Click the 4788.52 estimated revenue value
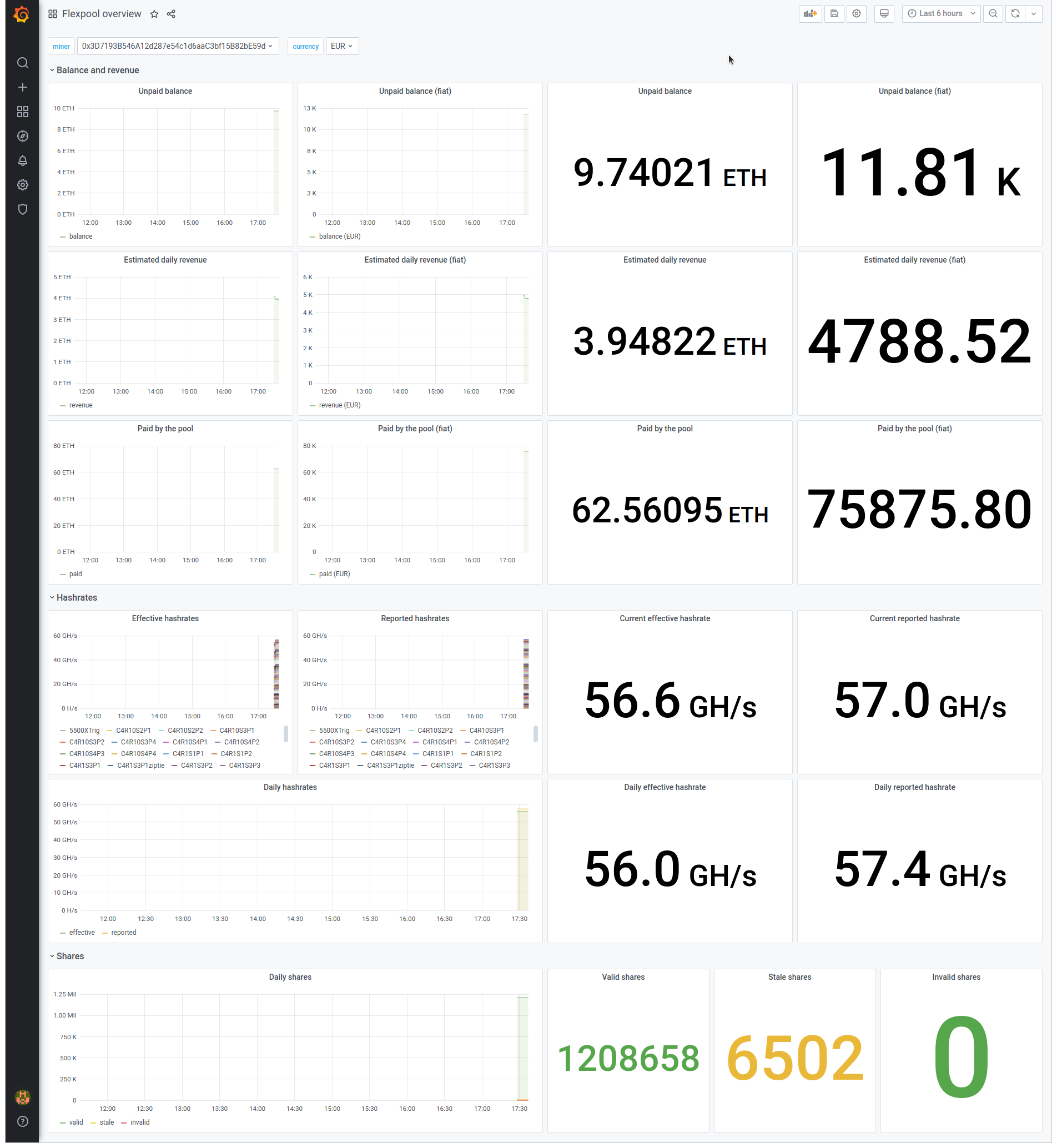Screen dimensions: 1057x1148 920,342
